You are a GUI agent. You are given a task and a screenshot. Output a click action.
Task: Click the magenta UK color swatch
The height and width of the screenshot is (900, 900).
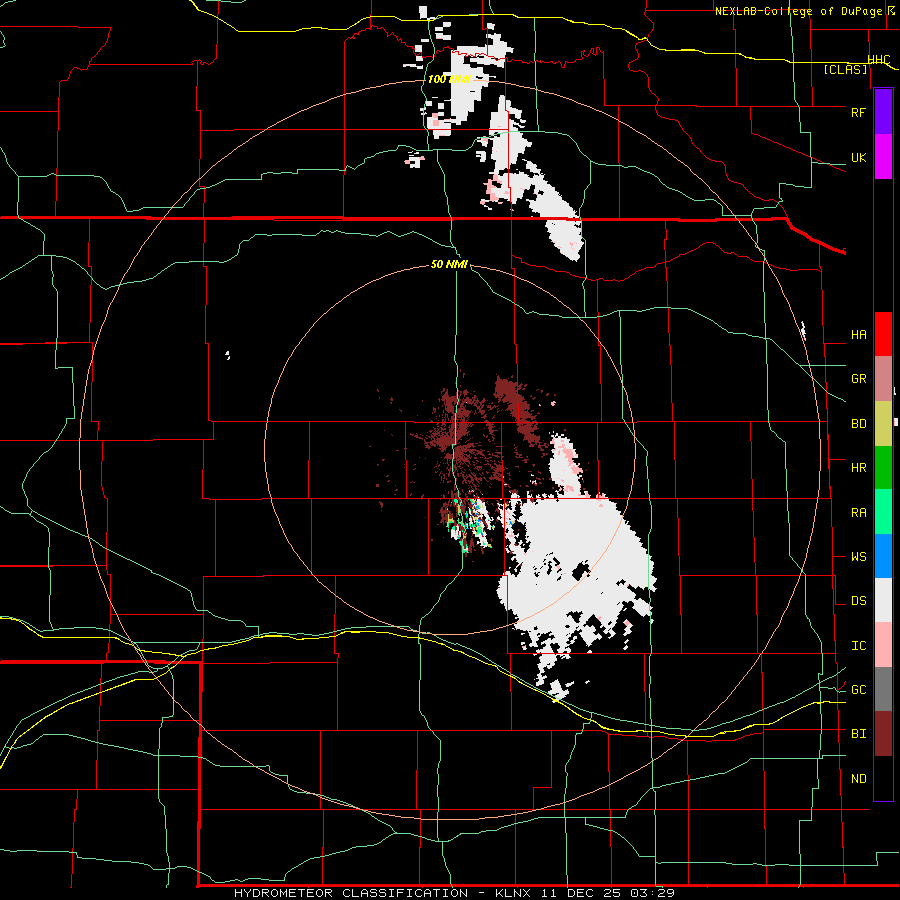(883, 157)
